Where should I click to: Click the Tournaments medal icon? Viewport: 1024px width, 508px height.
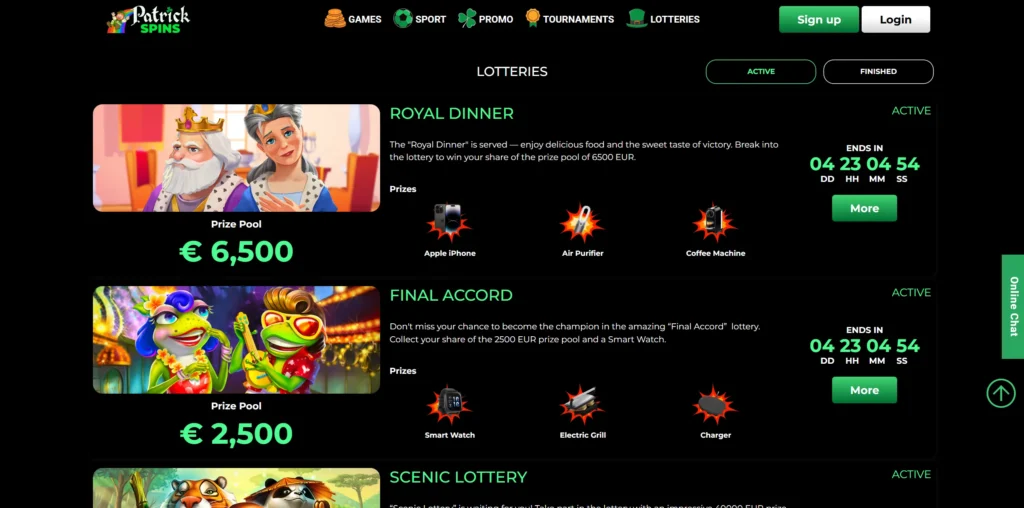[533, 19]
